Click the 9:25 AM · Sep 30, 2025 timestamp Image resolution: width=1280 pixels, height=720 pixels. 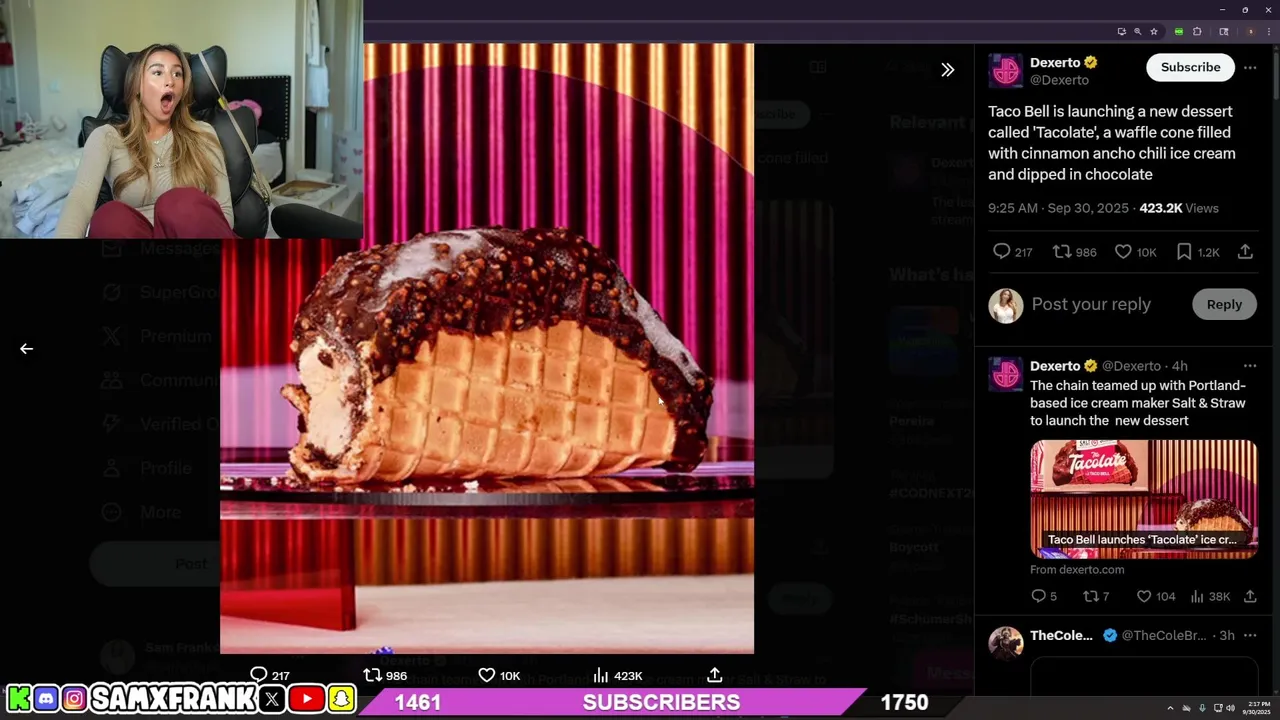tap(1058, 208)
